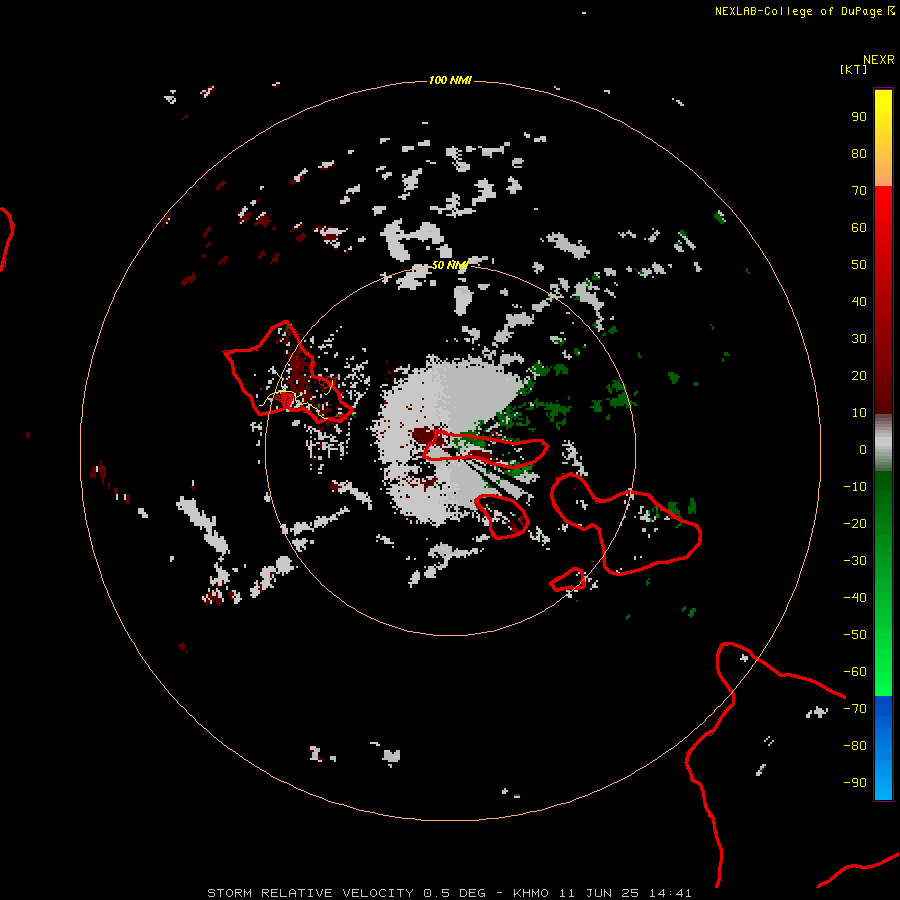Click the 70 value on the velocity scale
Viewport: 900px width, 900px height.
click(x=859, y=191)
